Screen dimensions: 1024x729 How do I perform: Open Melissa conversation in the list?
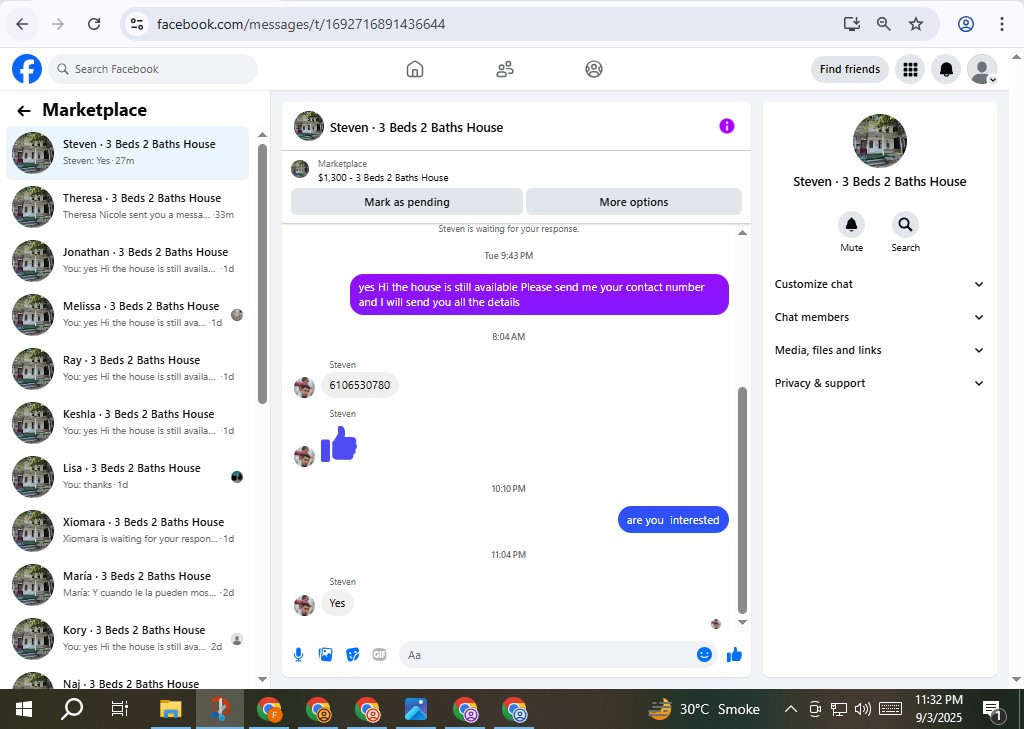tap(127, 315)
